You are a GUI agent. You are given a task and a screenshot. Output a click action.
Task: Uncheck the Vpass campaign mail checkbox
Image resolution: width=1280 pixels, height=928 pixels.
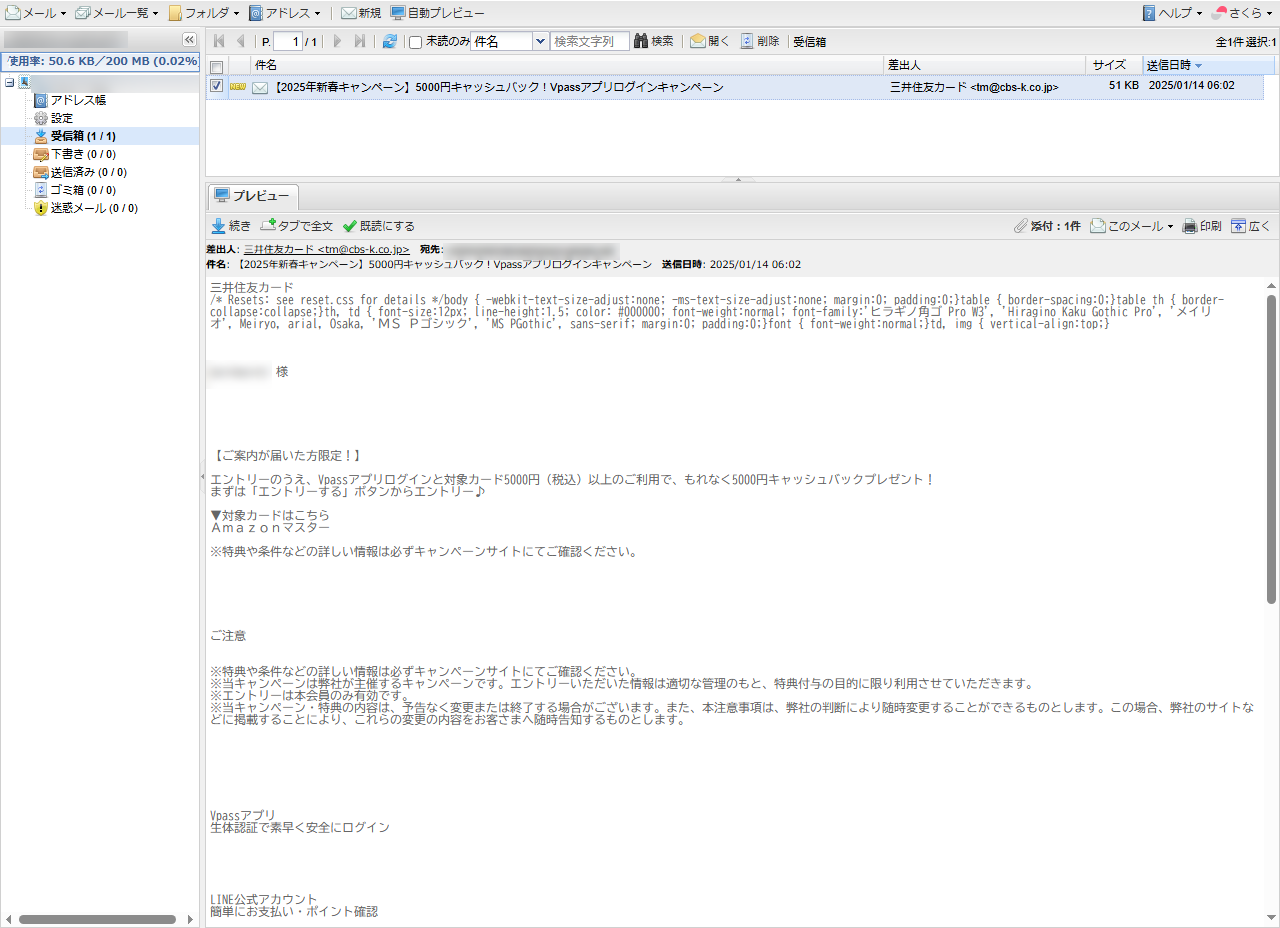[x=216, y=86]
